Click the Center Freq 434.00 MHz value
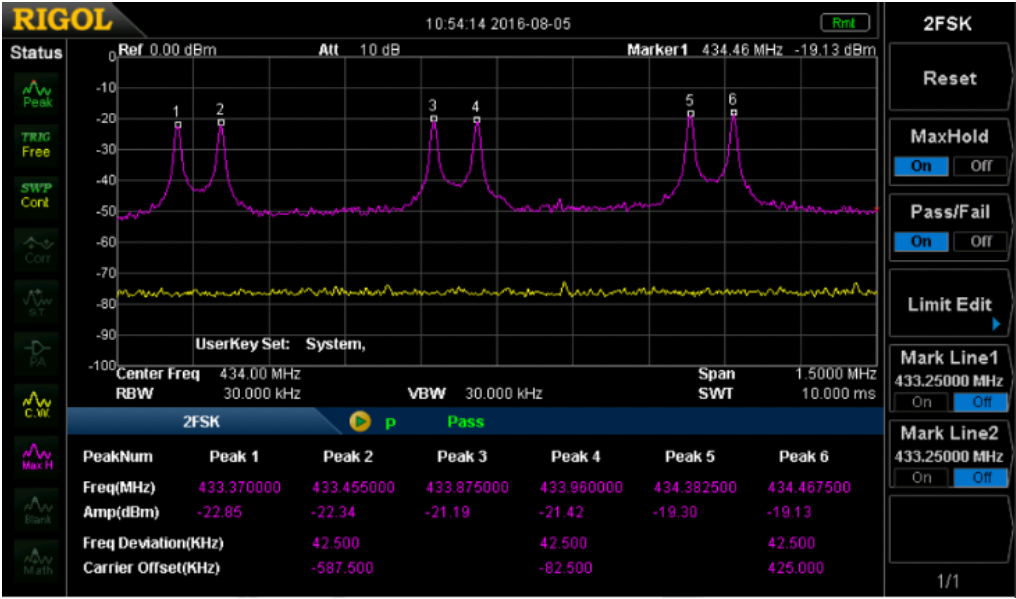 [x=260, y=374]
